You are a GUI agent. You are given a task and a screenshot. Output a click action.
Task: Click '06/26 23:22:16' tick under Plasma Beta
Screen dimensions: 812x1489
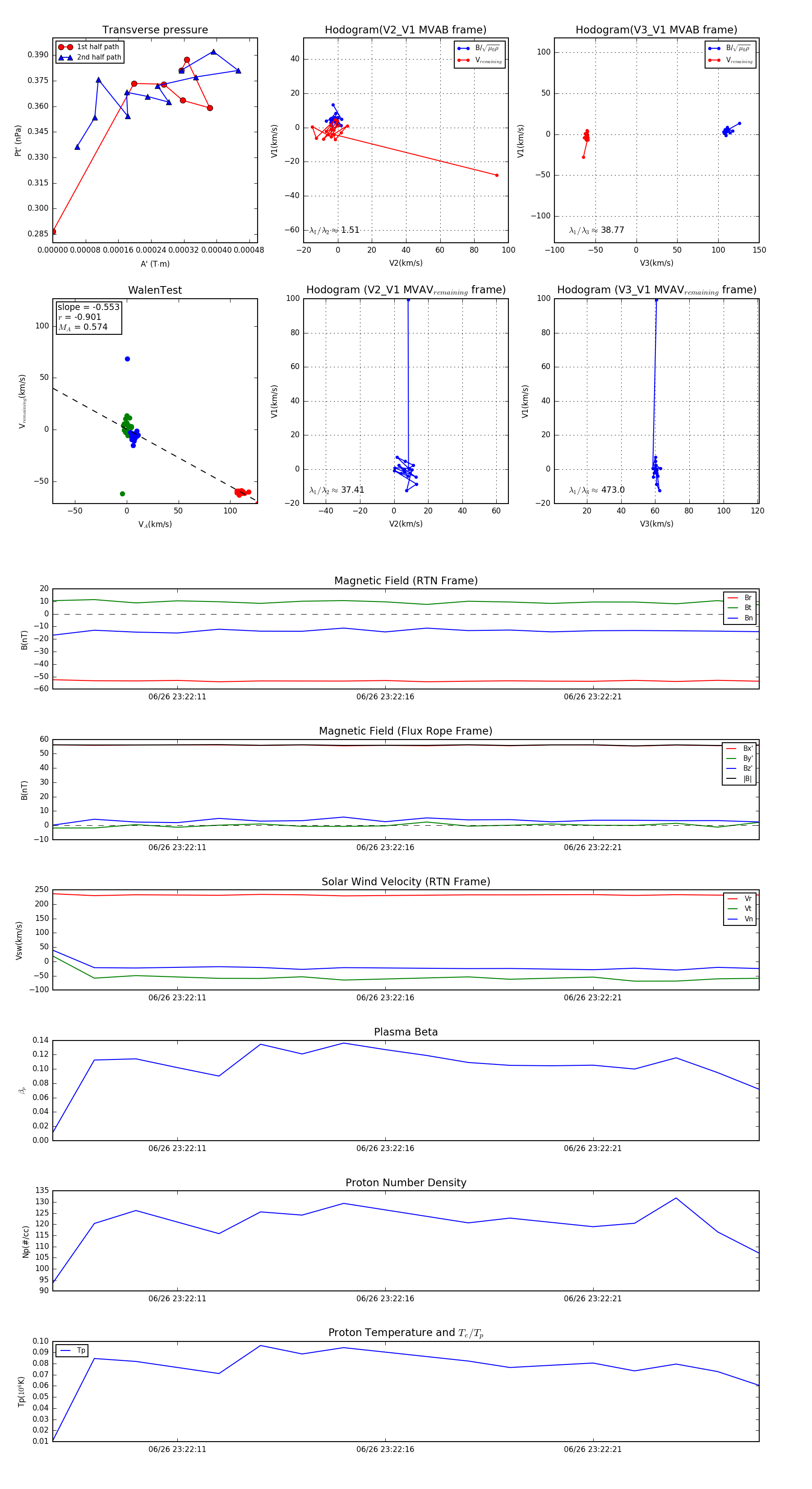click(x=385, y=1148)
